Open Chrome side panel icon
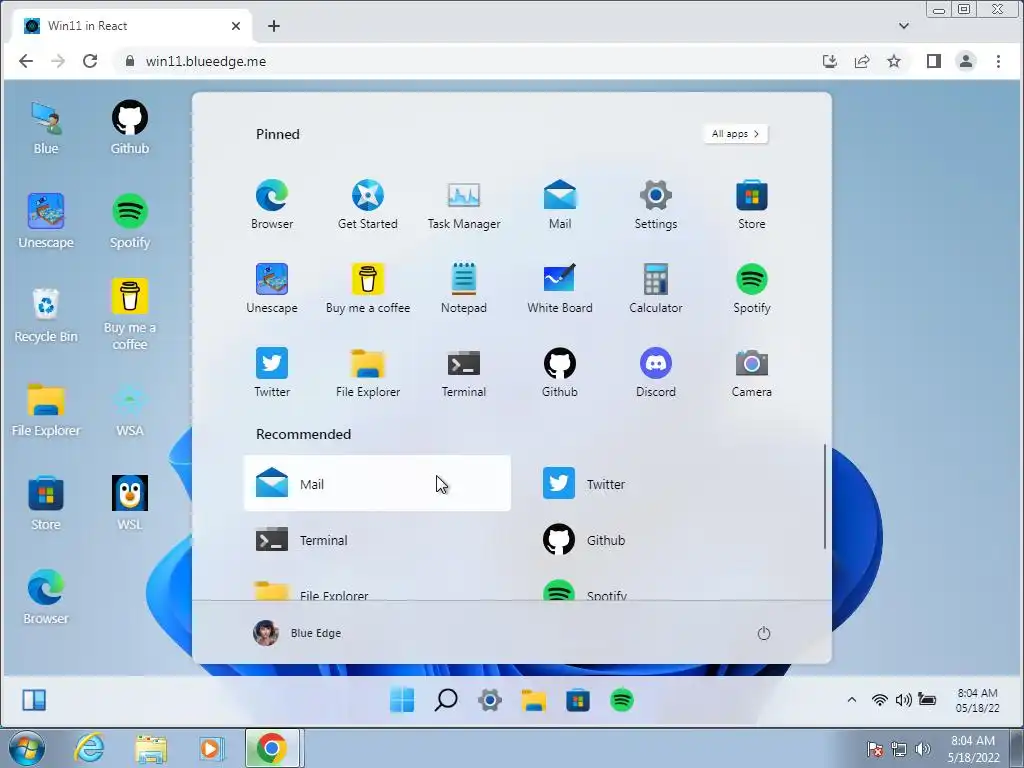This screenshot has height=768, width=1024. 933,61
